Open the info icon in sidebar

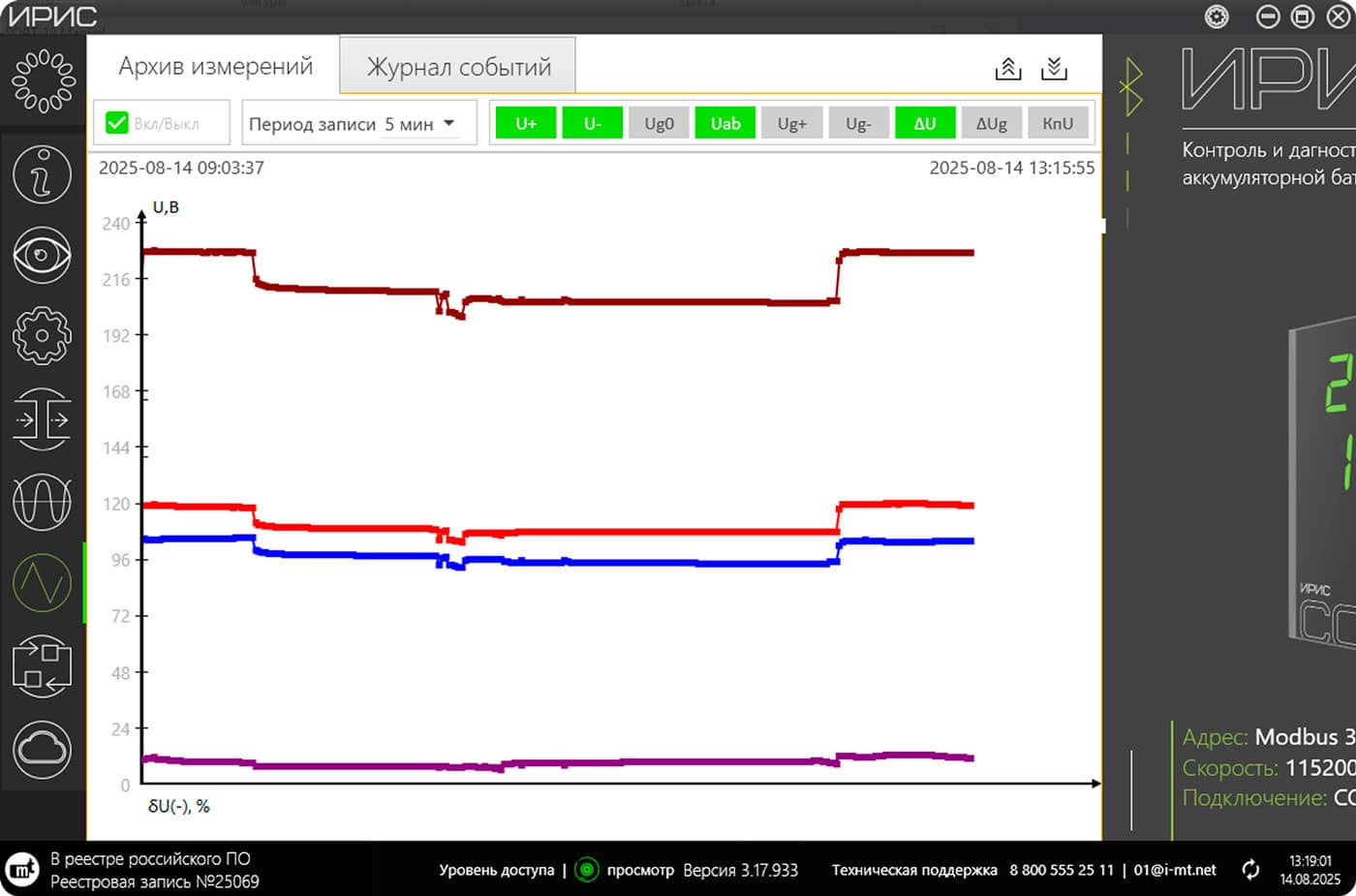[42, 174]
